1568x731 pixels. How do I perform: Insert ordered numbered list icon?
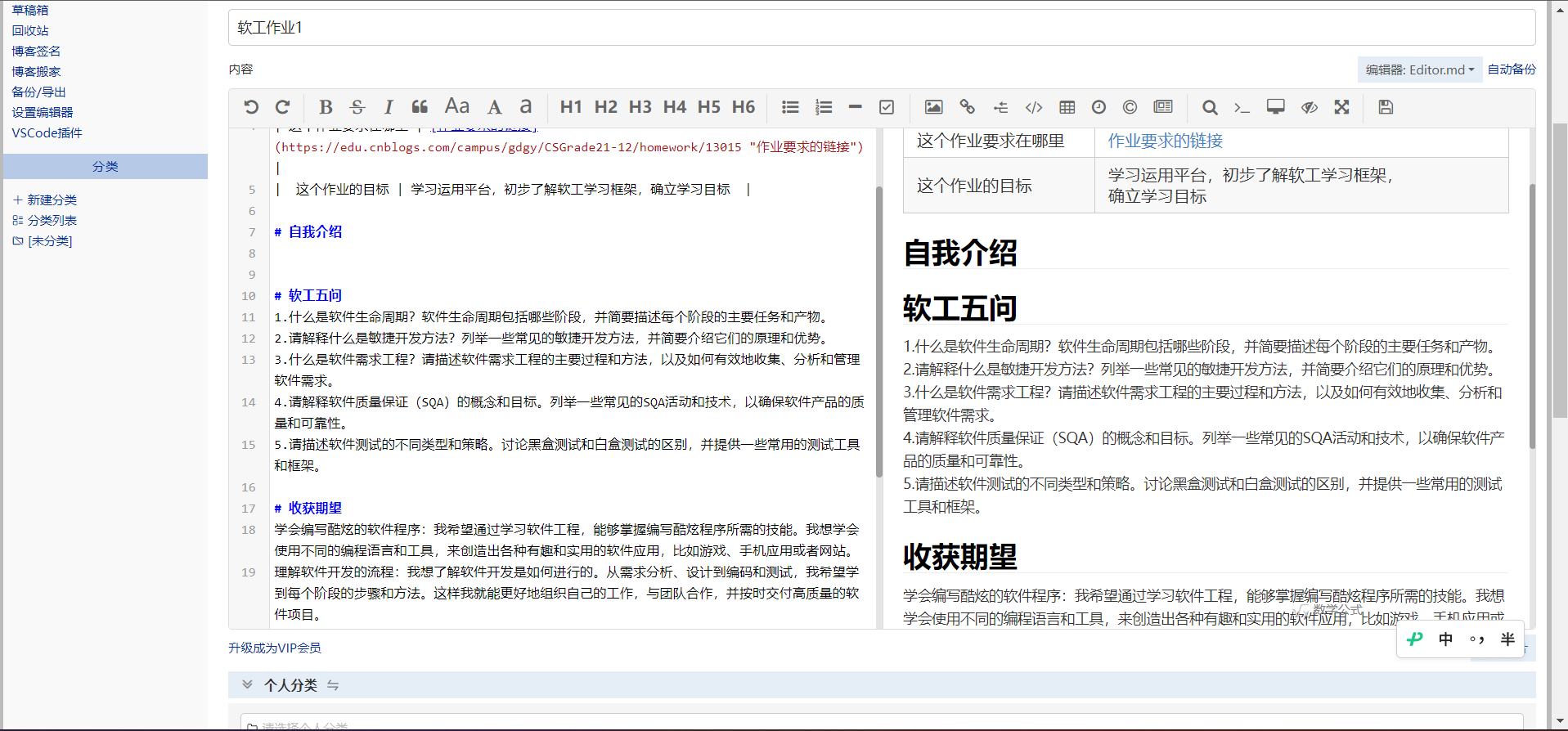click(824, 107)
